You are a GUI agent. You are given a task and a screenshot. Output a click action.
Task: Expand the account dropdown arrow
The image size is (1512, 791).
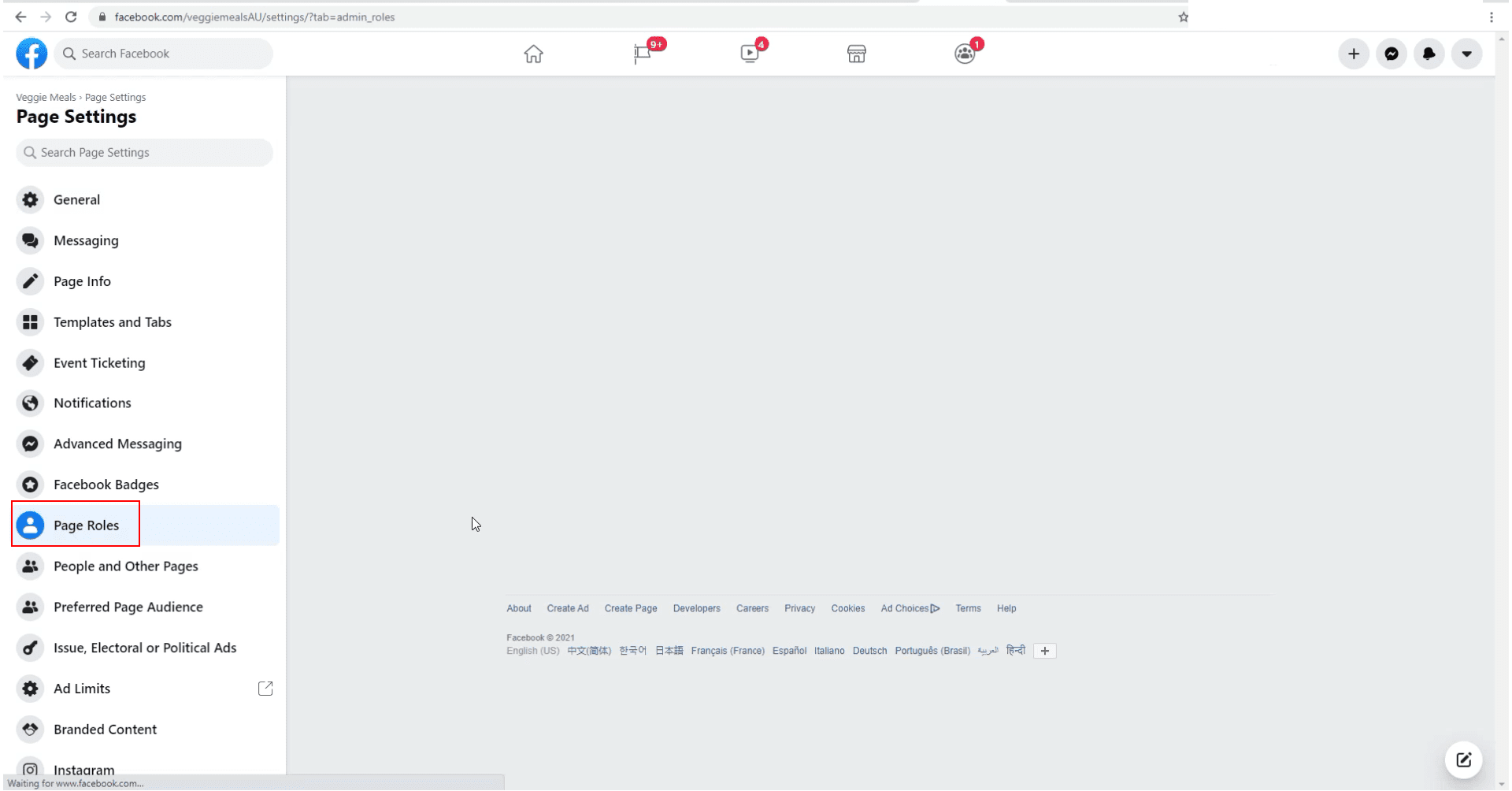(1466, 54)
